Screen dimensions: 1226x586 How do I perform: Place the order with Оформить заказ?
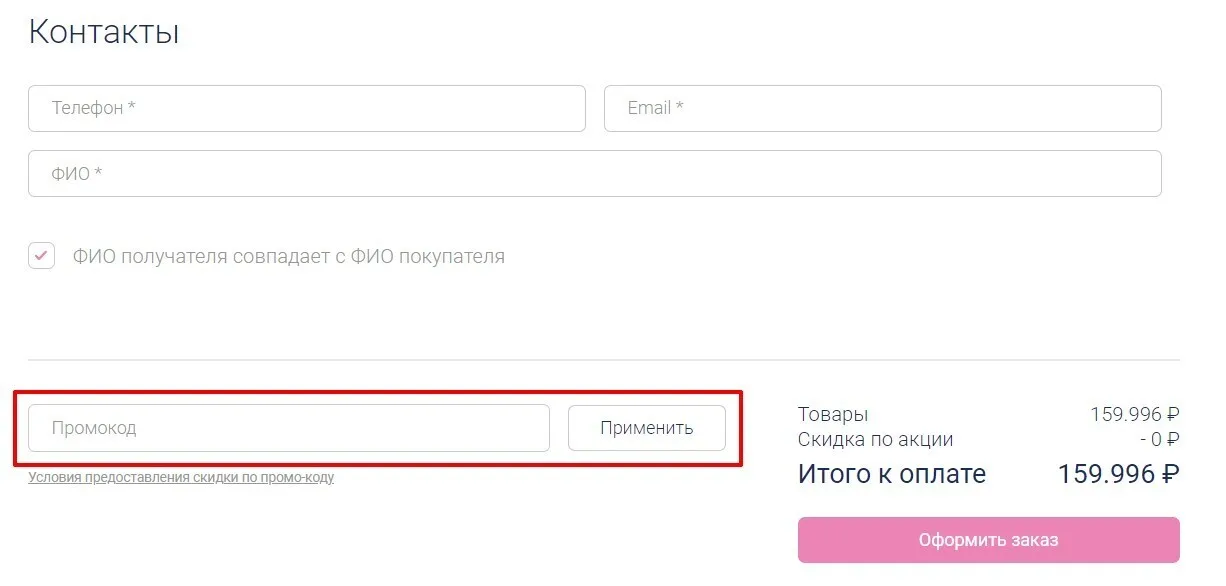(x=989, y=540)
